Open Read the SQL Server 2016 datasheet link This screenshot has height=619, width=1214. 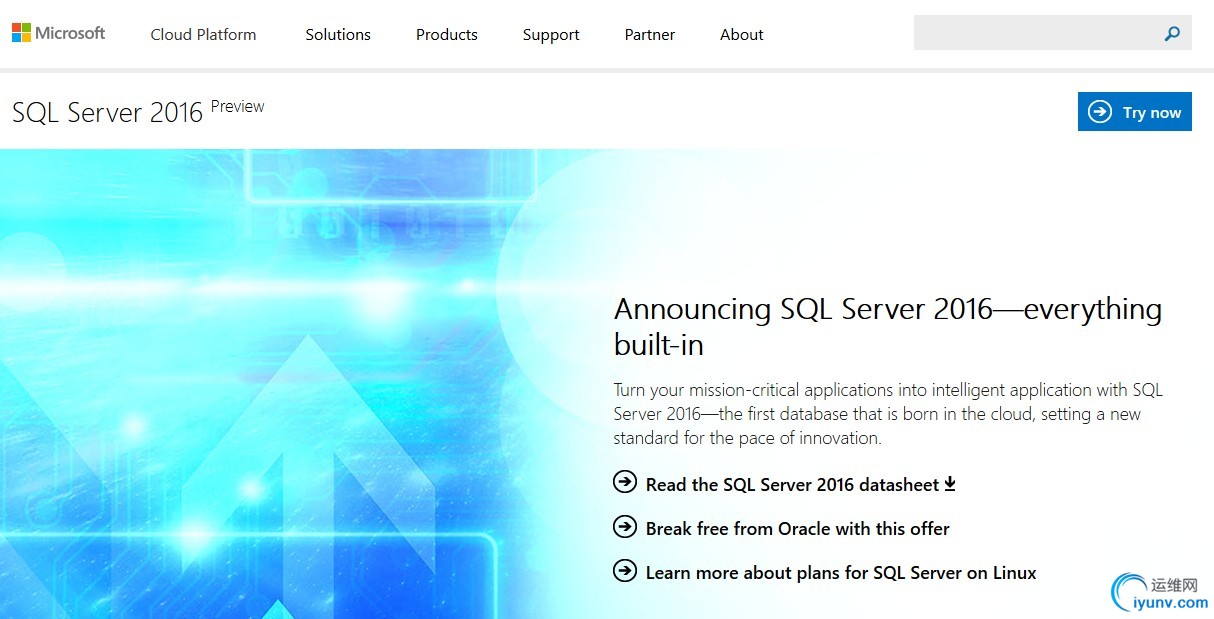pyautogui.click(x=793, y=484)
